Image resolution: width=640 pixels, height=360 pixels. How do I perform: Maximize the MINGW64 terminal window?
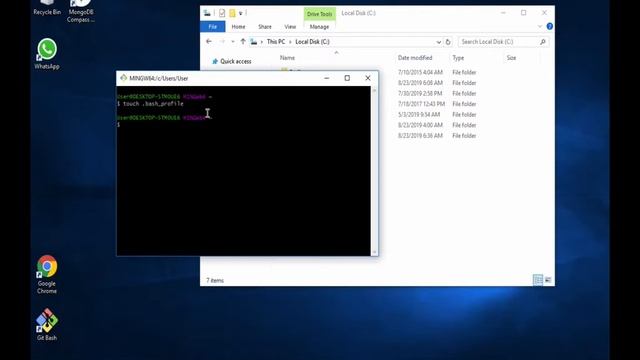point(347,78)
